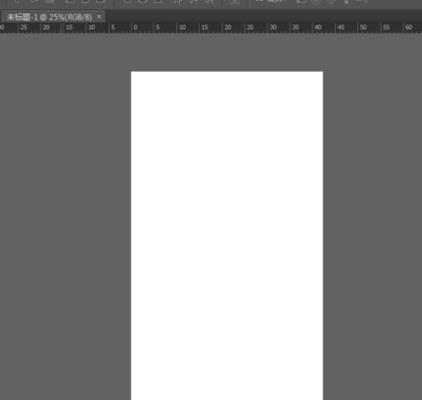Click the ruler's 15 mark left of zero

(69, 27)
